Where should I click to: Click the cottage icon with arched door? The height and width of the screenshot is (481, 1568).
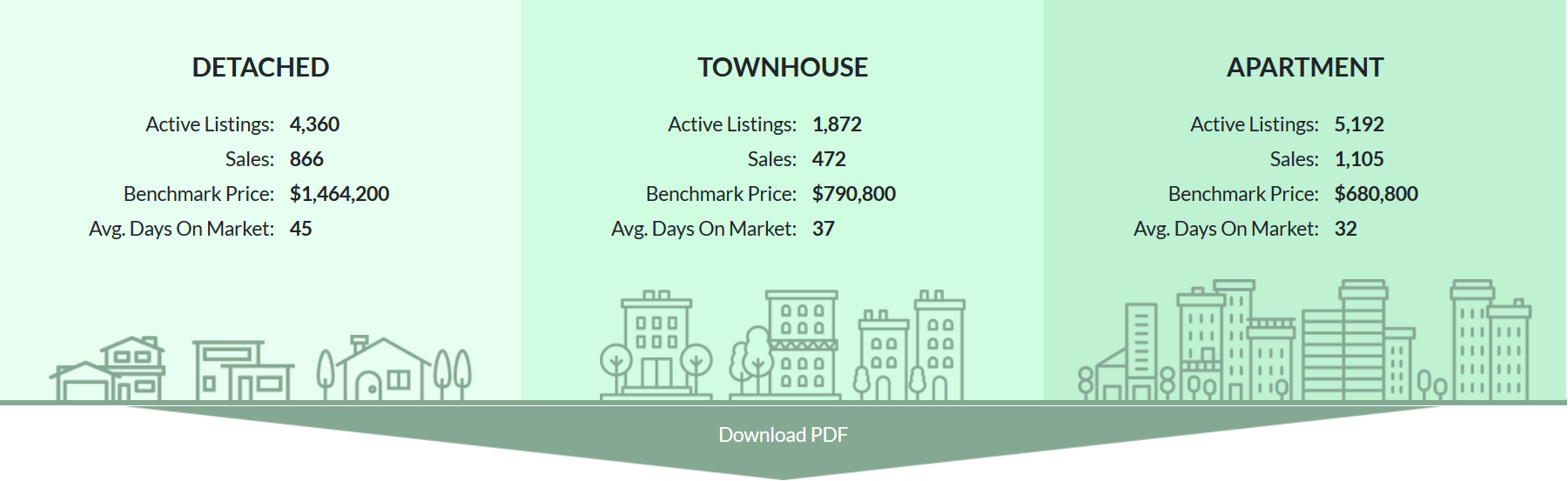pos(383,371)
